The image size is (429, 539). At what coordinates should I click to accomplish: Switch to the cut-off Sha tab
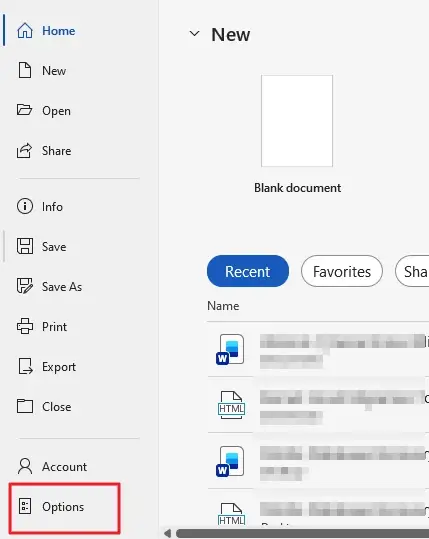click(412, 271)
